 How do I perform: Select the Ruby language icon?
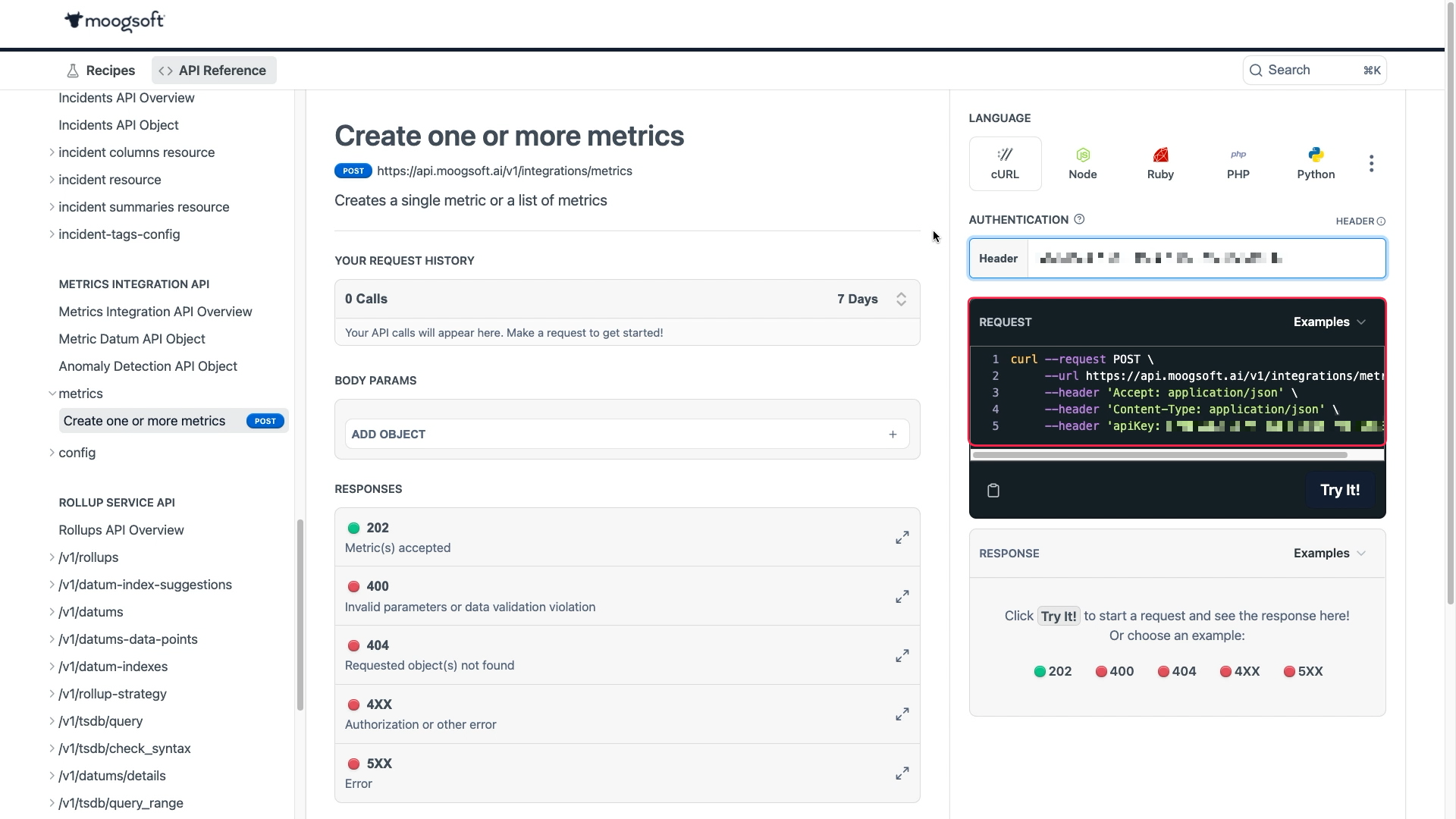point(1160,164)
